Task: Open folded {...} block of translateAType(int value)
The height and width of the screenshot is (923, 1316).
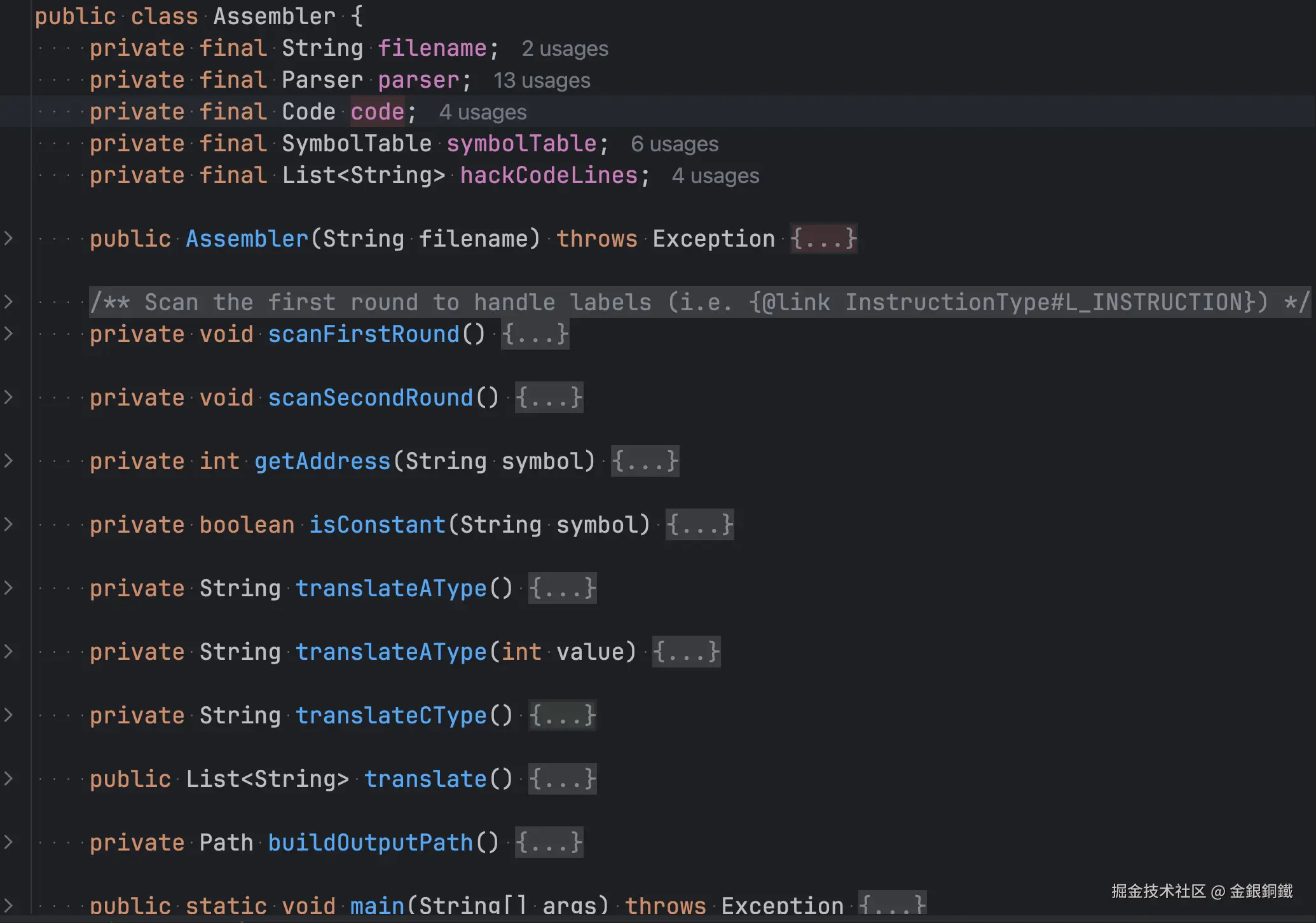Action: (x=686, y=652)
